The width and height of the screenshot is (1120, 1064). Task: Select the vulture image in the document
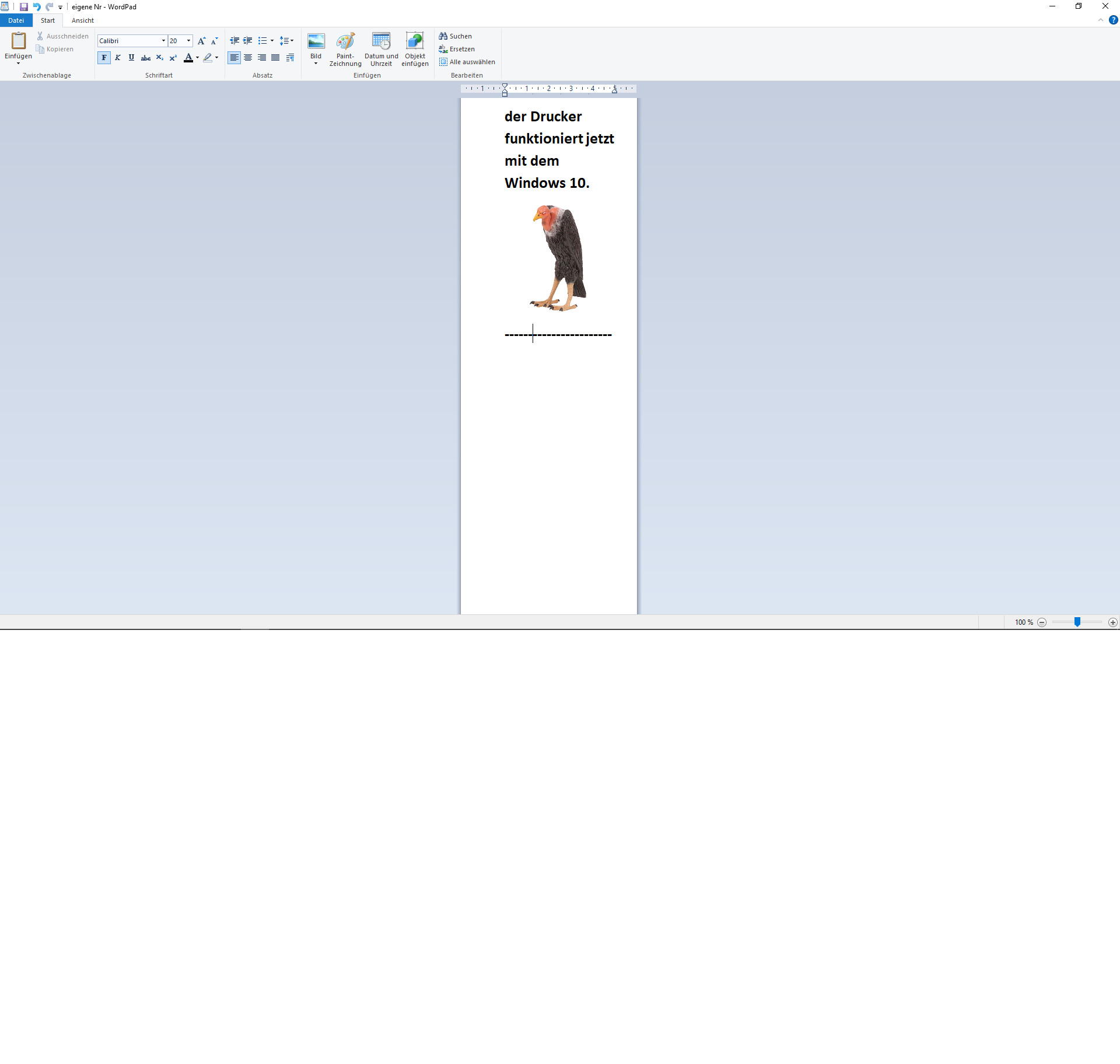tap(558, 258)
